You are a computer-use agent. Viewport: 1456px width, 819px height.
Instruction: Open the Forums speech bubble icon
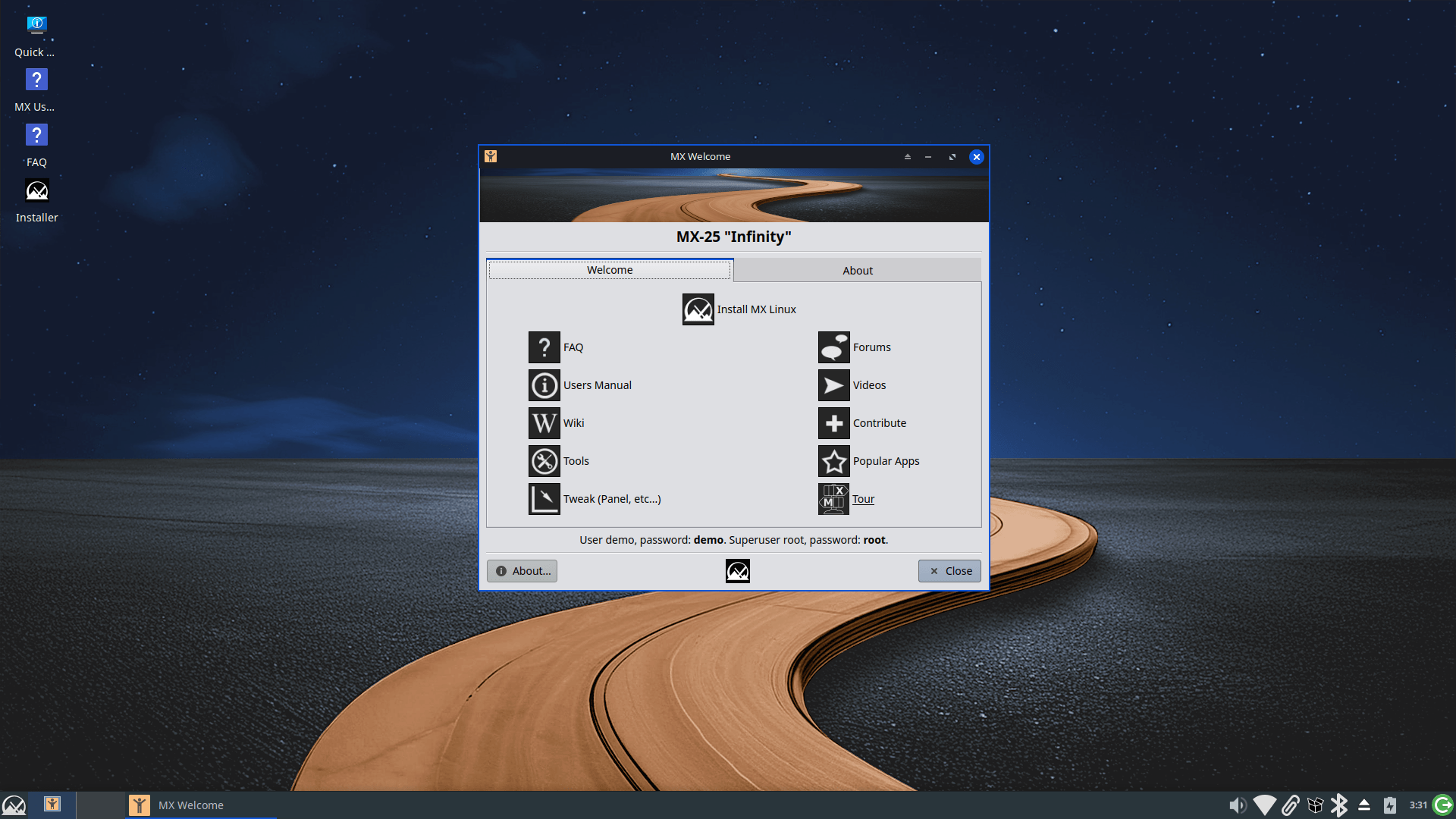pos(833,347)
